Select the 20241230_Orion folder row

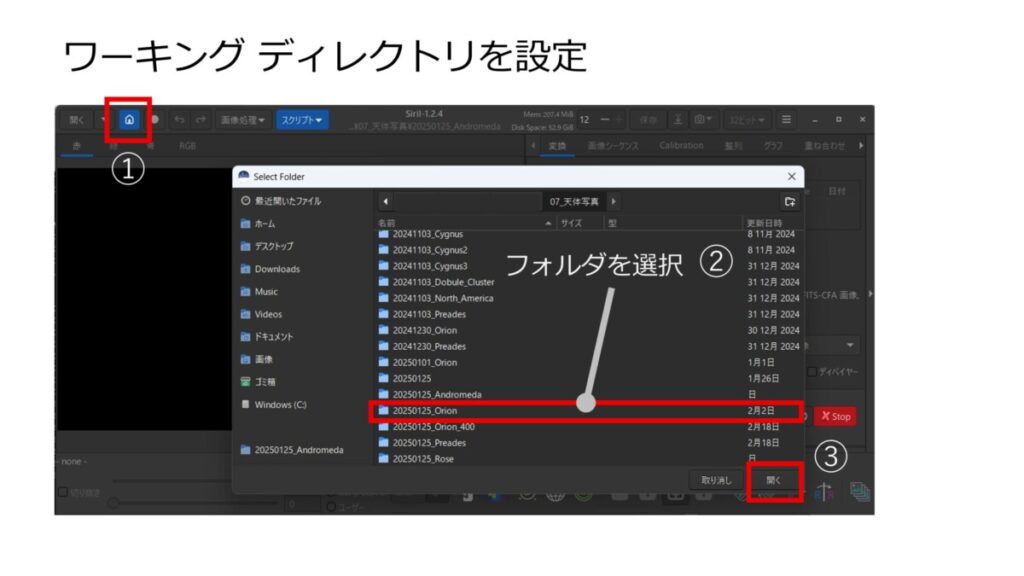pos(587,330)
